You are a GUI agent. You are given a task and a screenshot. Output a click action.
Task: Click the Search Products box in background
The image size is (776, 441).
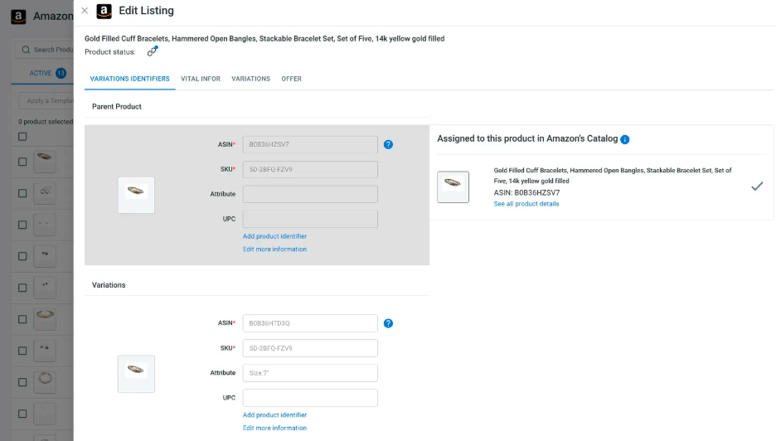[45, 50]
